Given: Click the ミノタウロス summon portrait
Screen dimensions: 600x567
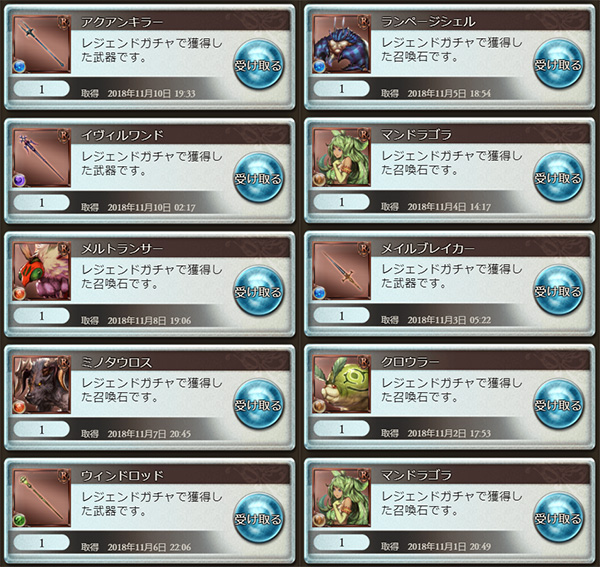Looking at the screenshot, I should (x=42, y=385).
